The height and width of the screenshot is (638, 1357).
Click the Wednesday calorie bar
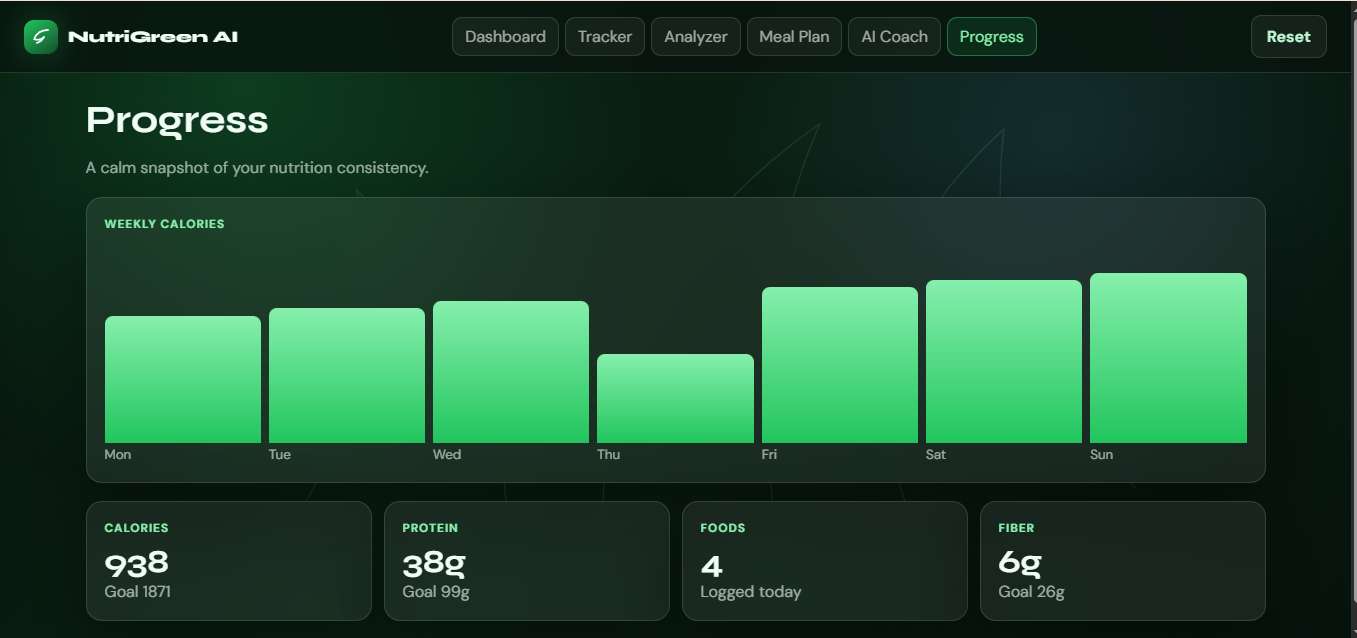(x=511, y=372)
